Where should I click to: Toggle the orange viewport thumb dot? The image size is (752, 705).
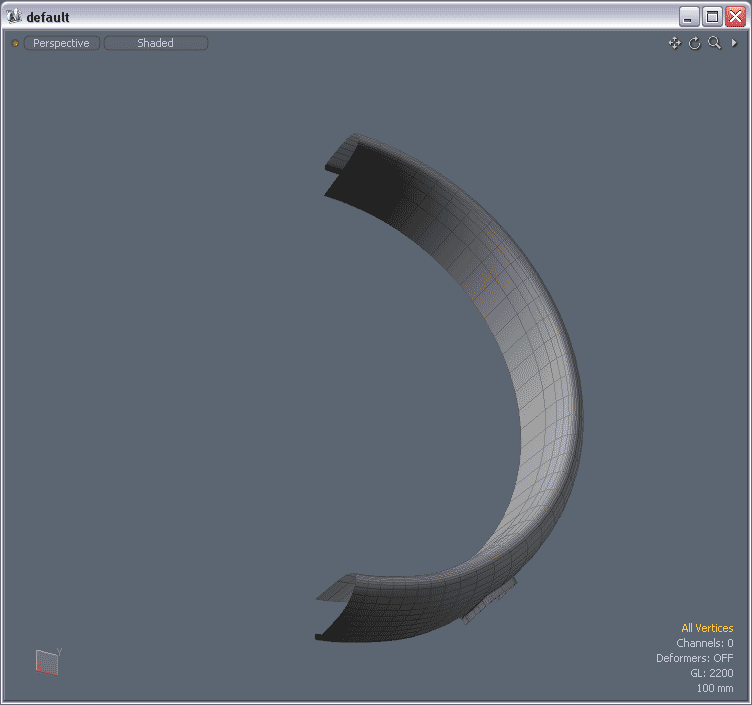(15, 43)
